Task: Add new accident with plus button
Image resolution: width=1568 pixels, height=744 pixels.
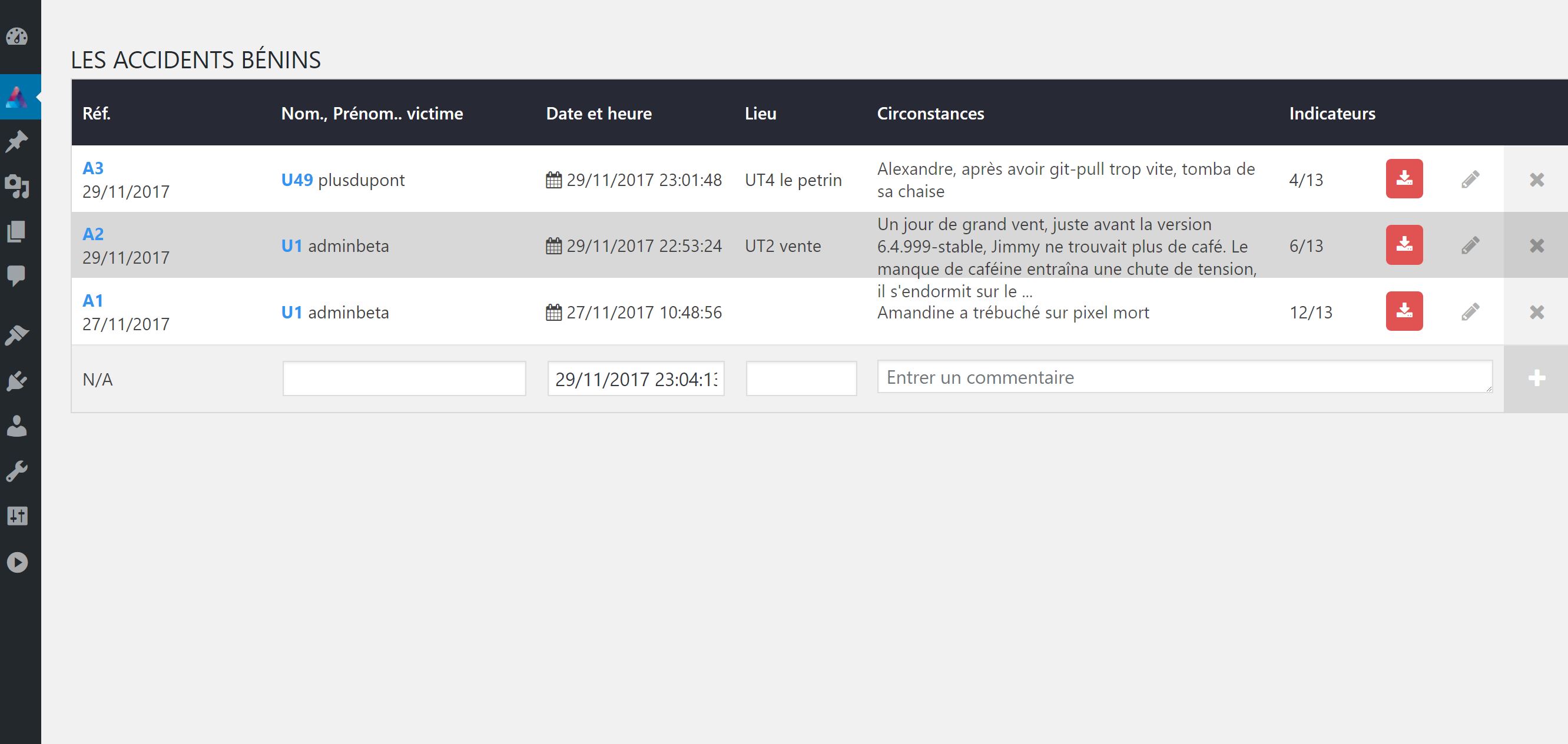Action: point(1536,378)
